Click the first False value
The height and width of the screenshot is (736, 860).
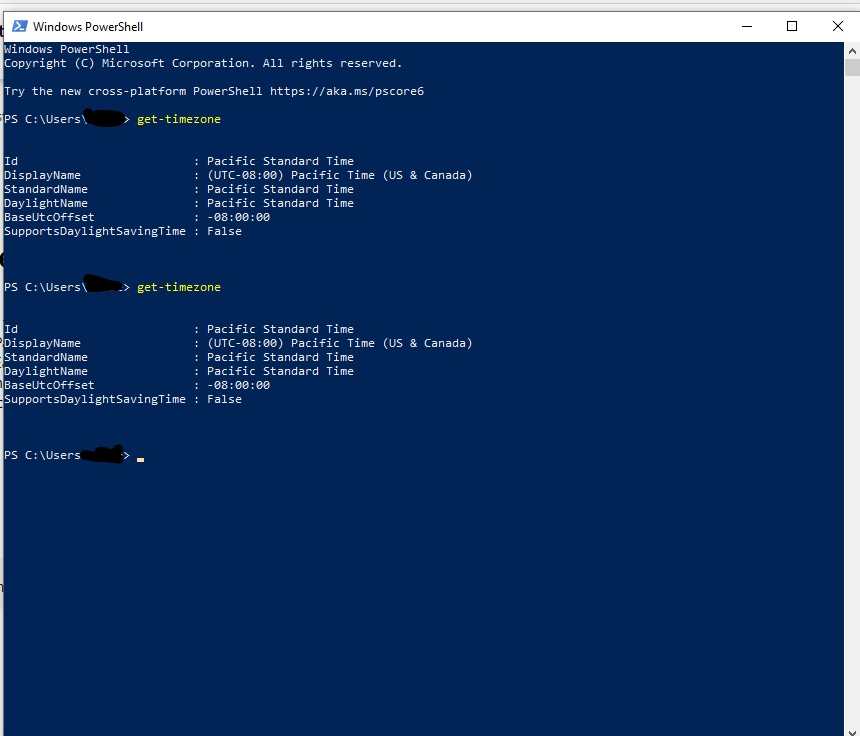[224, 231]
